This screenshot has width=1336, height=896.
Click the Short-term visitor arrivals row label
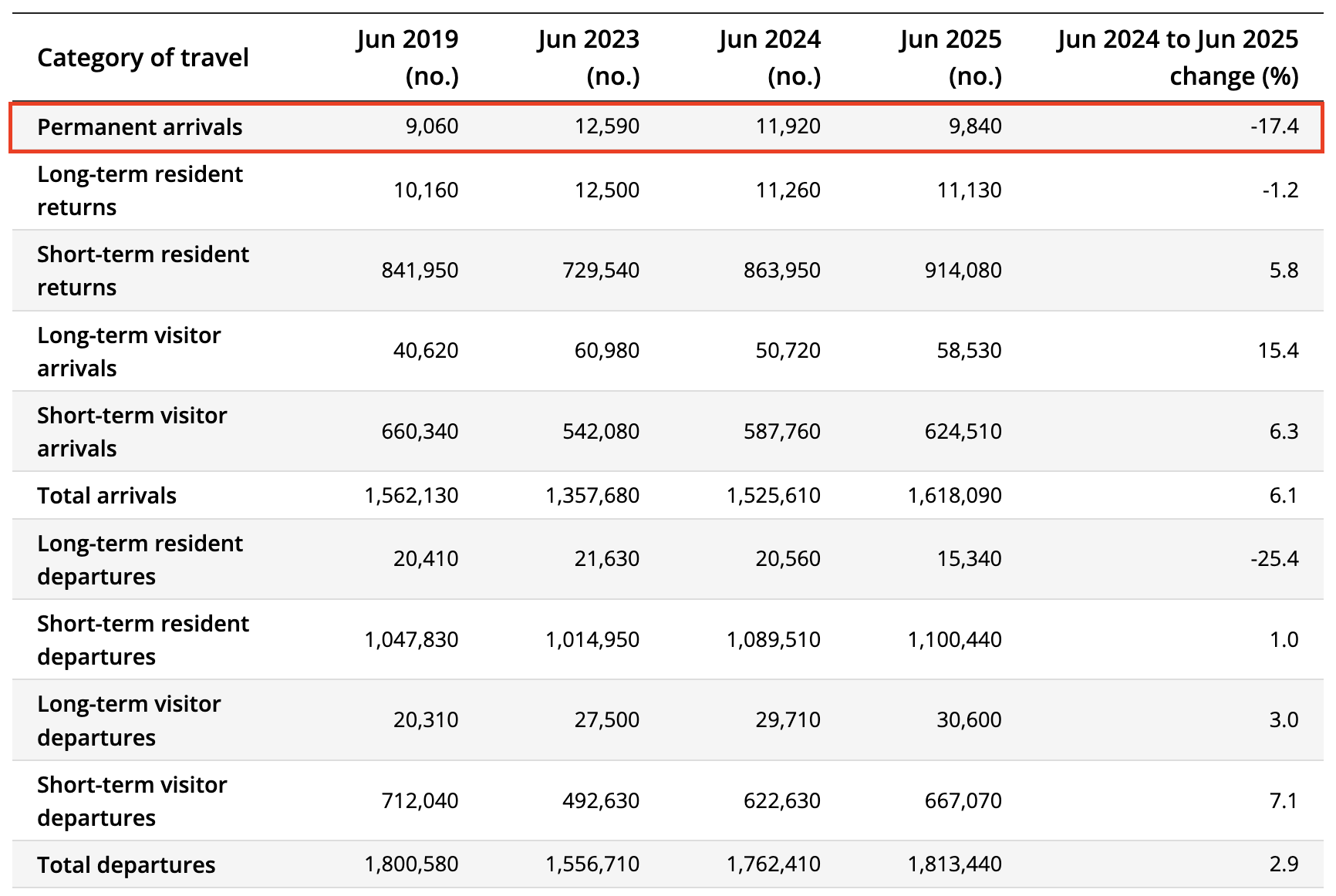pyautogui.click(x=132, y=432)
